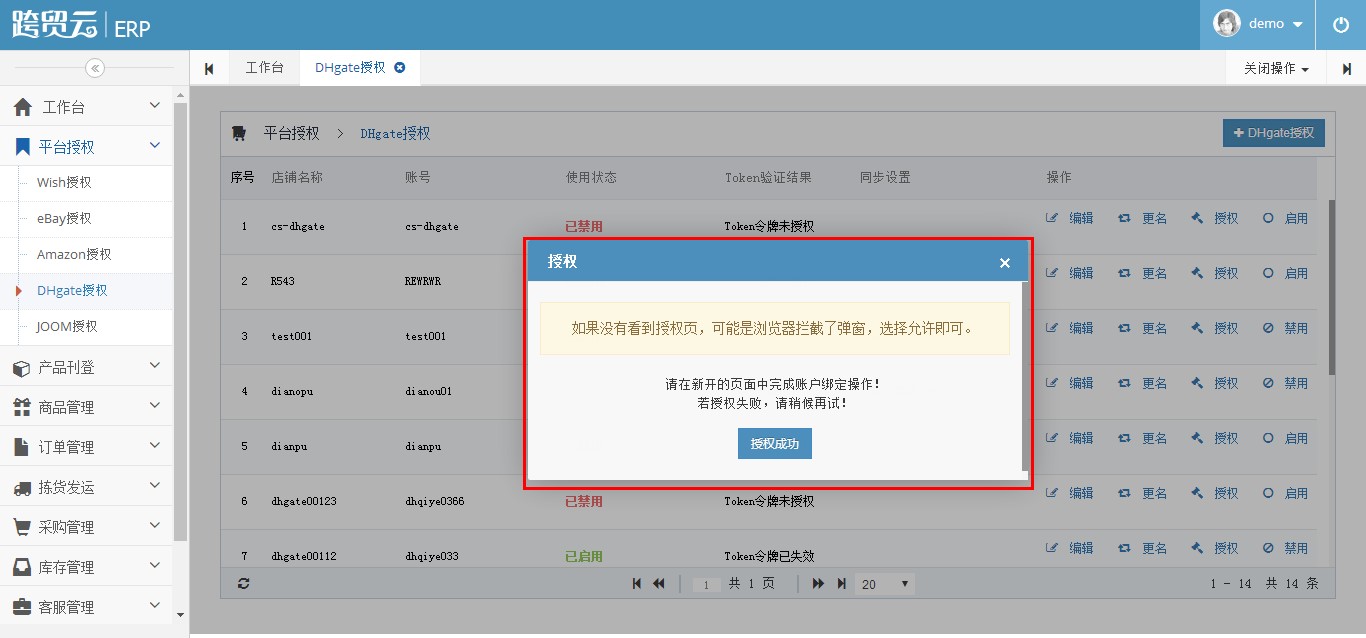Open the 关闭操作 dropdown
The height and width of the screenshot is (638, 1366).
[x=1276, y=68]
